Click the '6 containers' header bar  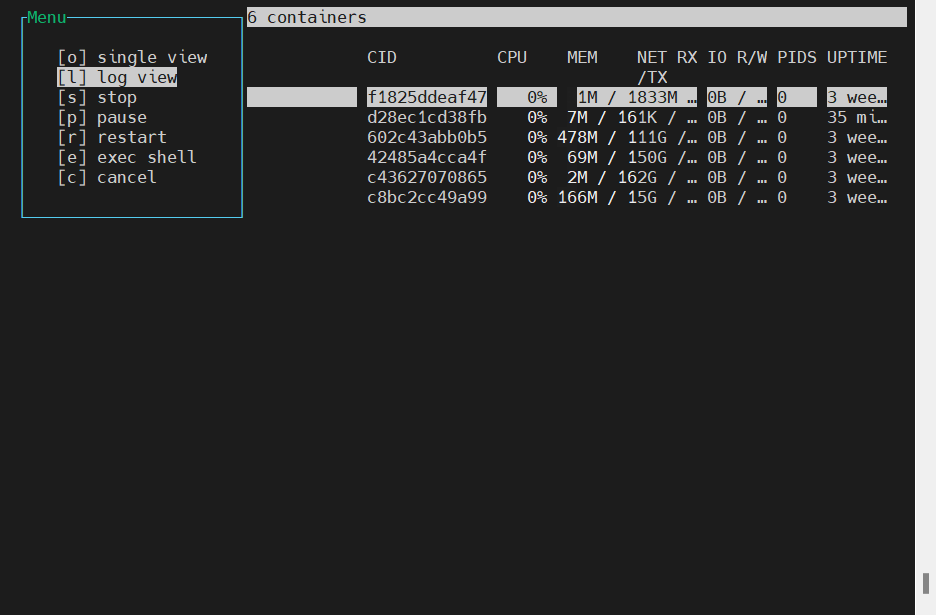[x=576, y=17]
